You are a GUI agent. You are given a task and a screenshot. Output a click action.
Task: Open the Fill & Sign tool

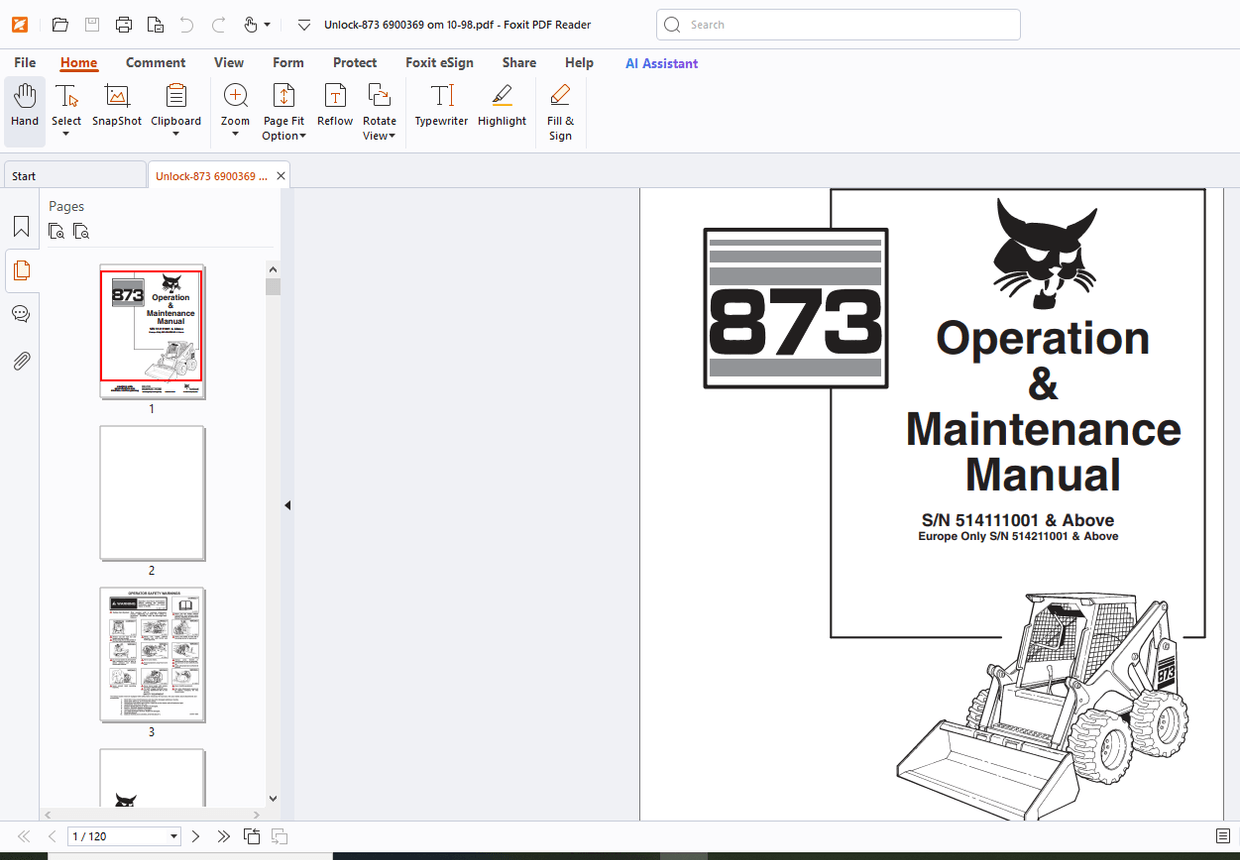point(560,97)
